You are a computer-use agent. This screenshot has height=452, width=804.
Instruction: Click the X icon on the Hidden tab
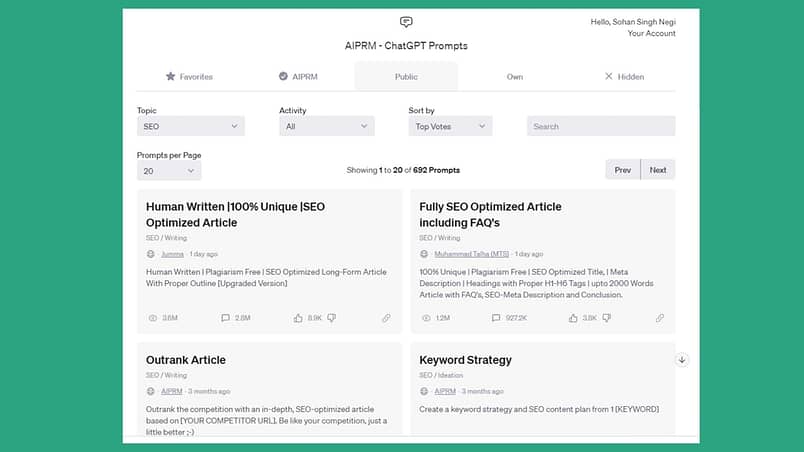pyautogui.click(x=609, y=76)
